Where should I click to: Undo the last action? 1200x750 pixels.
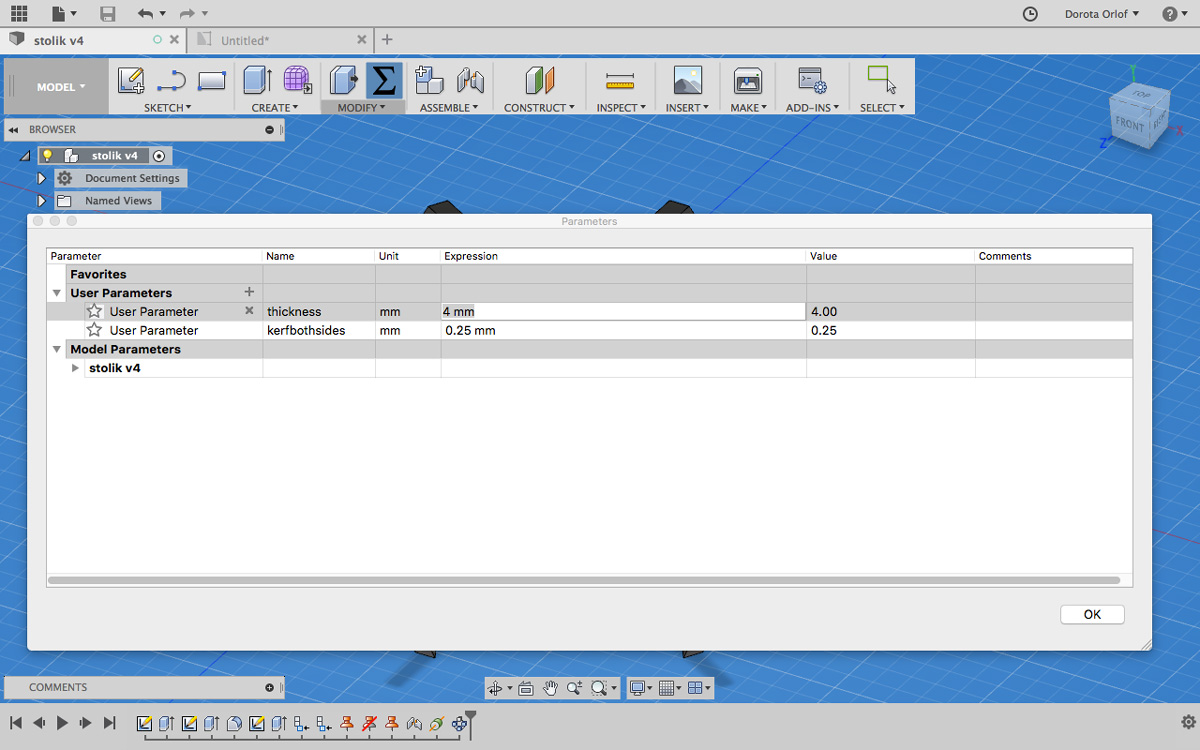click(x=146, y=13)
